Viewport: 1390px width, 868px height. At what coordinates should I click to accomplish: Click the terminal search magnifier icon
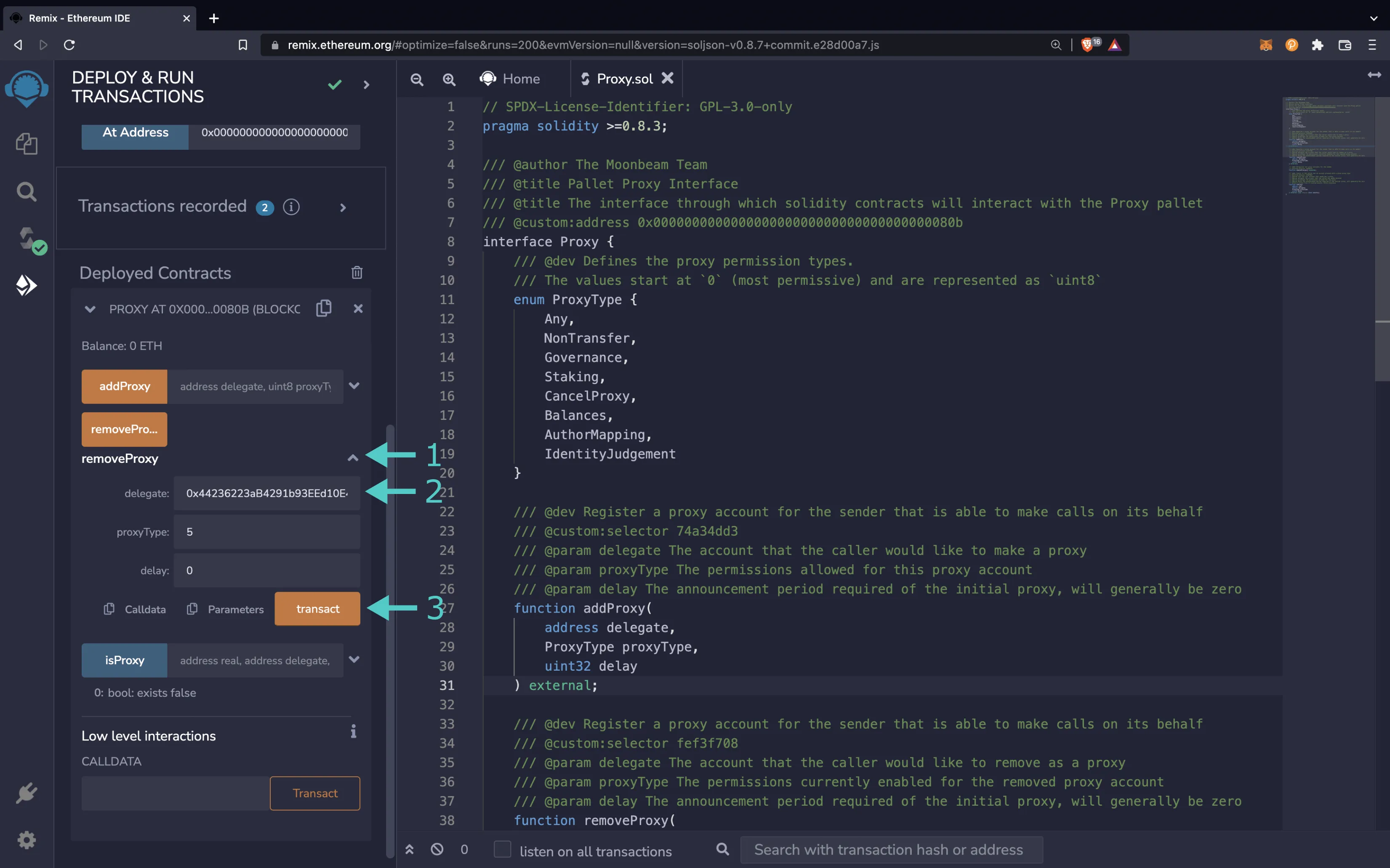coord(722,849)
